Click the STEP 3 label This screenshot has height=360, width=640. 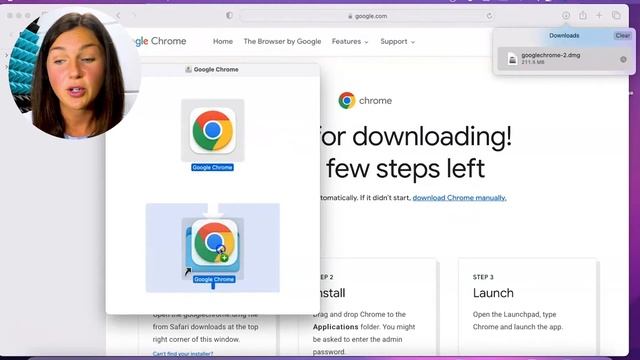(483, 277)
